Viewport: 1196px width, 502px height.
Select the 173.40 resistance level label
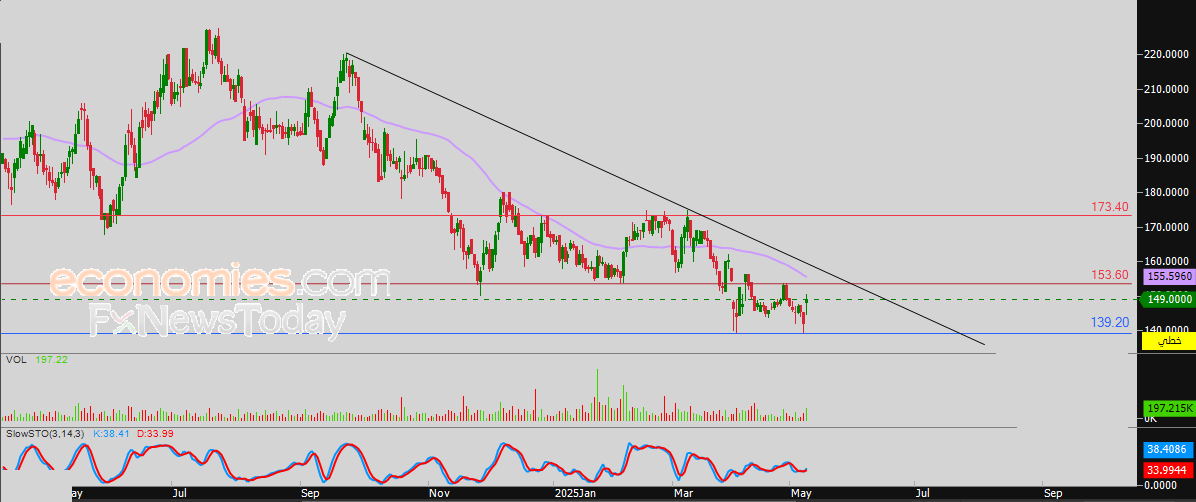1110,207
